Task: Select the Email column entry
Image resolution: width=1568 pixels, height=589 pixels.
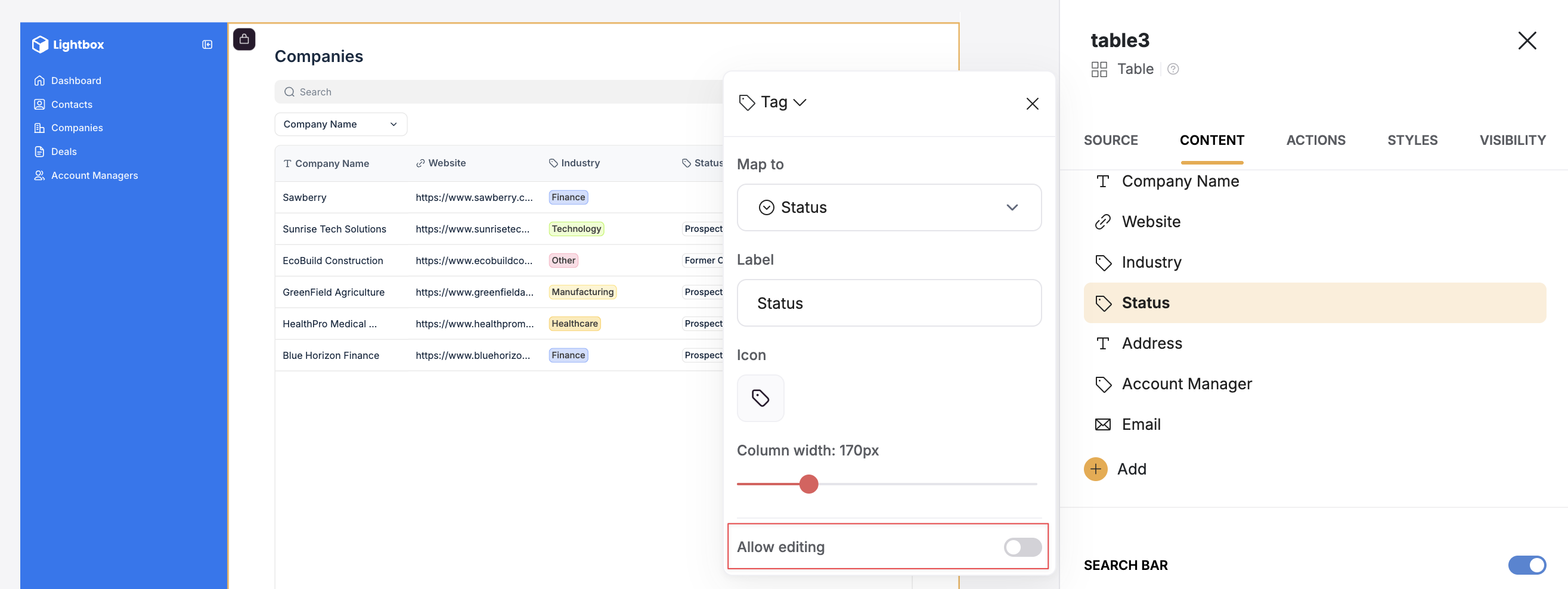Action: click(1314, 424)
